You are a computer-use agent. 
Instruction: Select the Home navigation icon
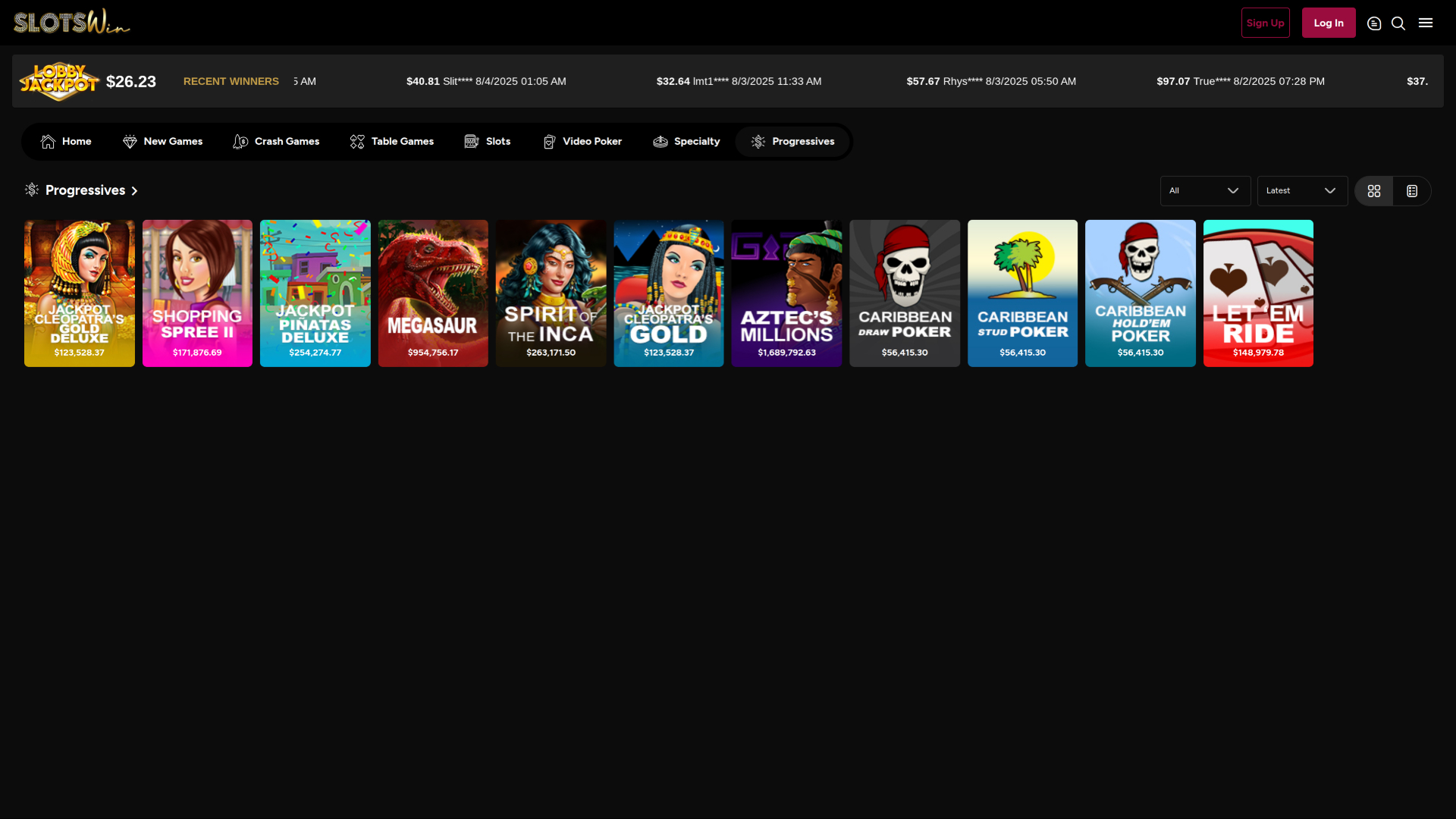(x=48, y=141)
